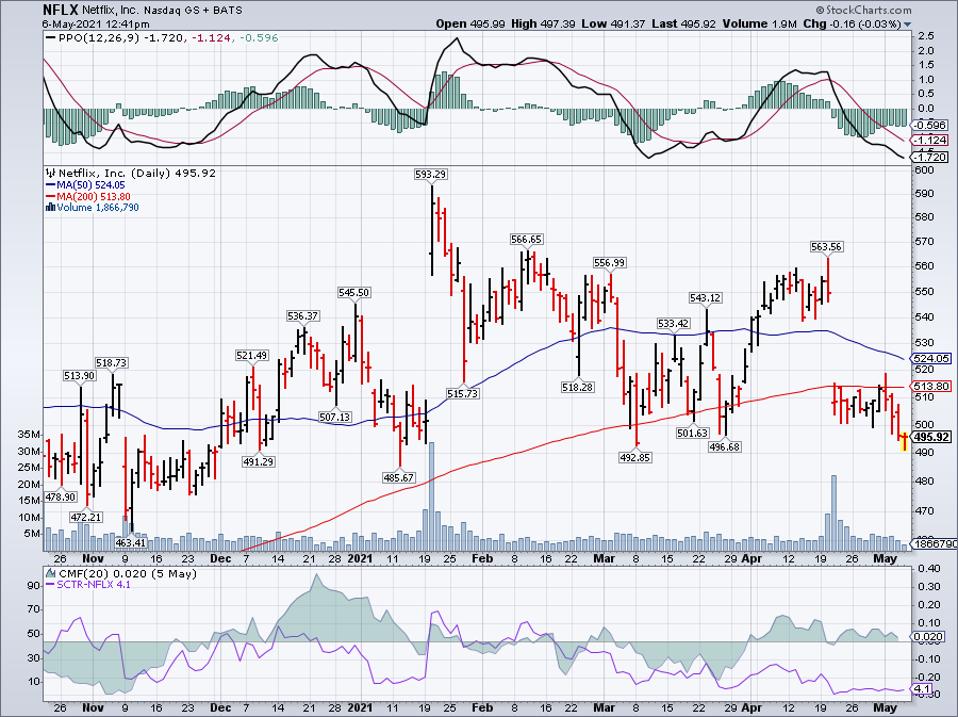
Task: Click the 593.29 peak price label
Action: 431,175
